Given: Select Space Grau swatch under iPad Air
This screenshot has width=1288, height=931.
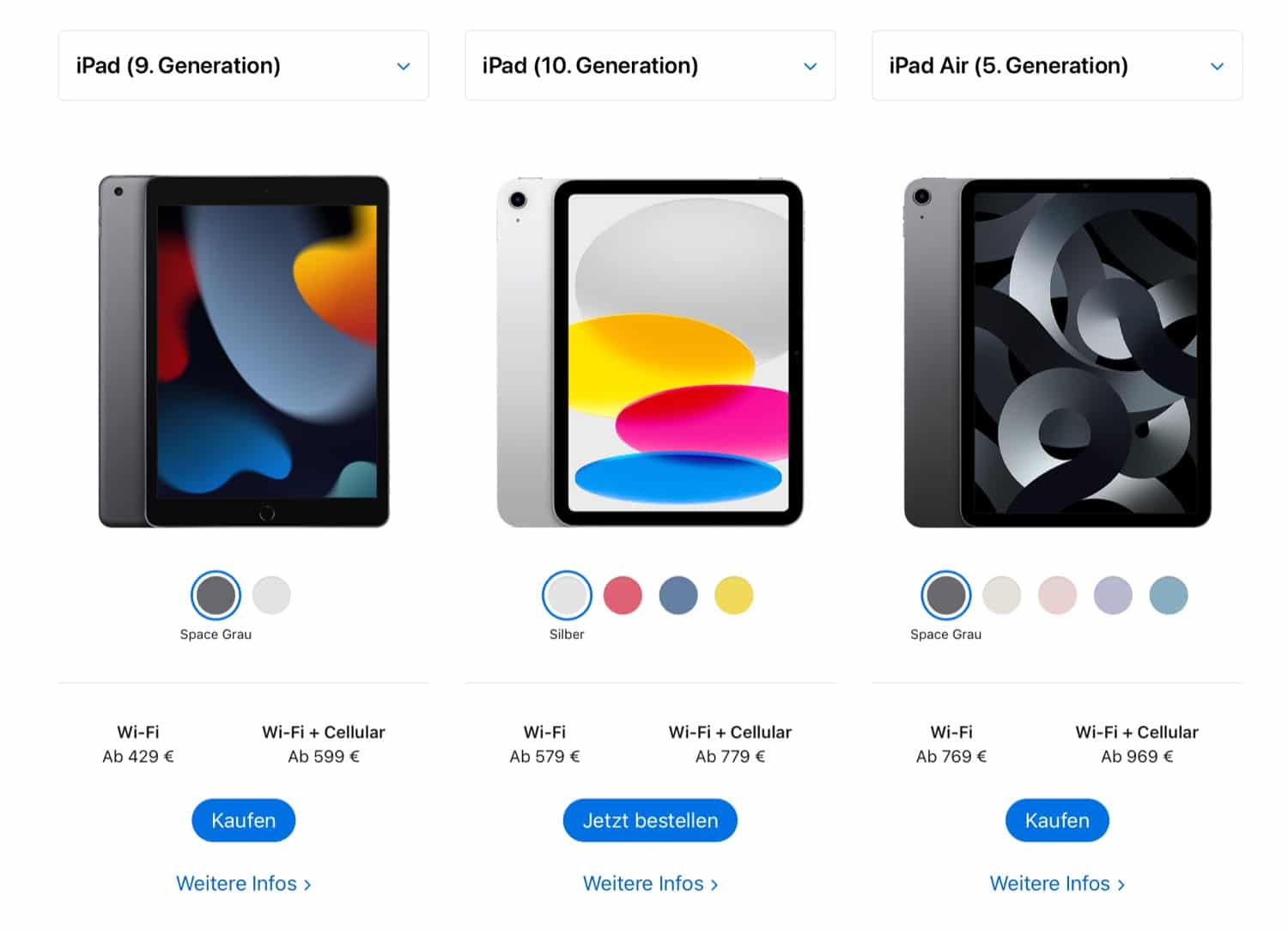Looking at the screenshot, I should tap(945, 595).
